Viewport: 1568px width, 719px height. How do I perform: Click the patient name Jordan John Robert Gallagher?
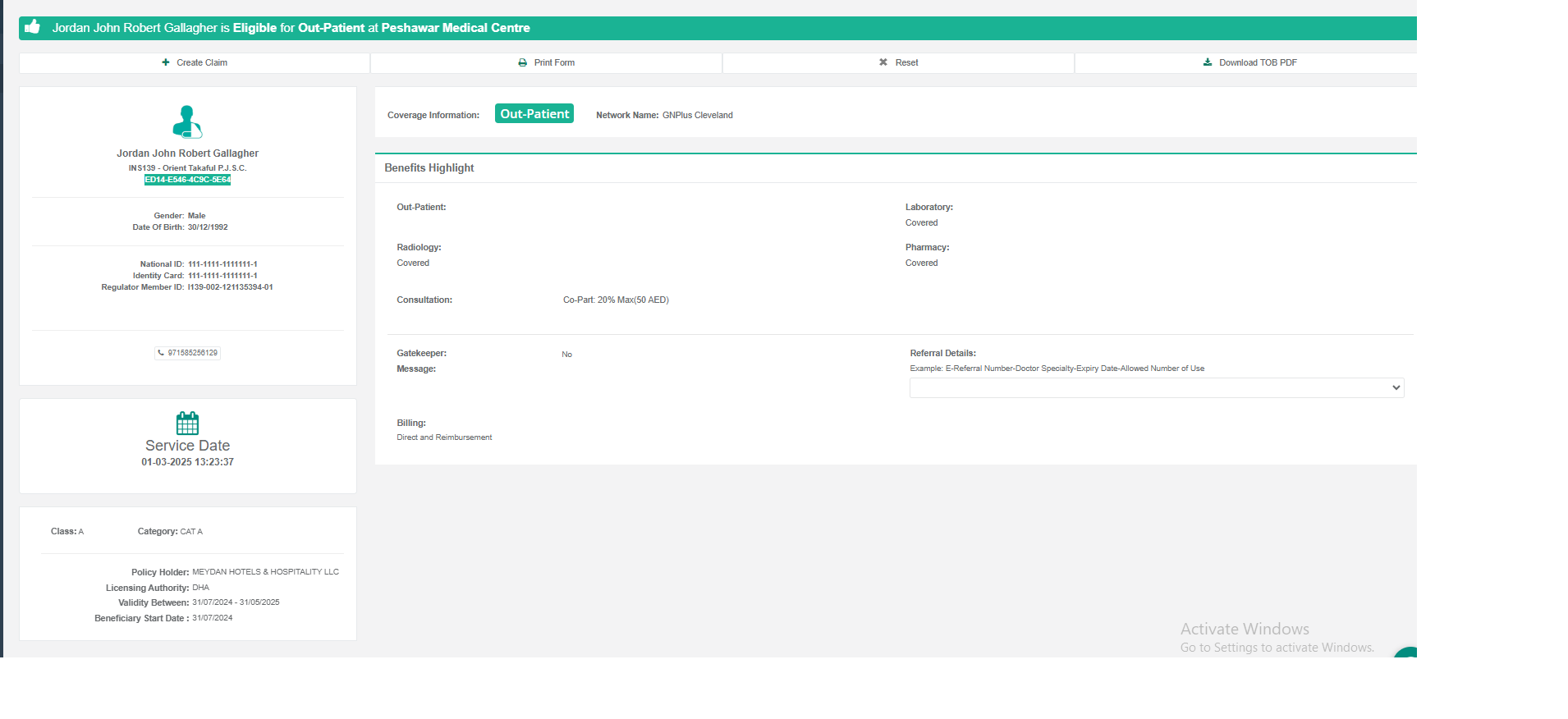(187, 153)
